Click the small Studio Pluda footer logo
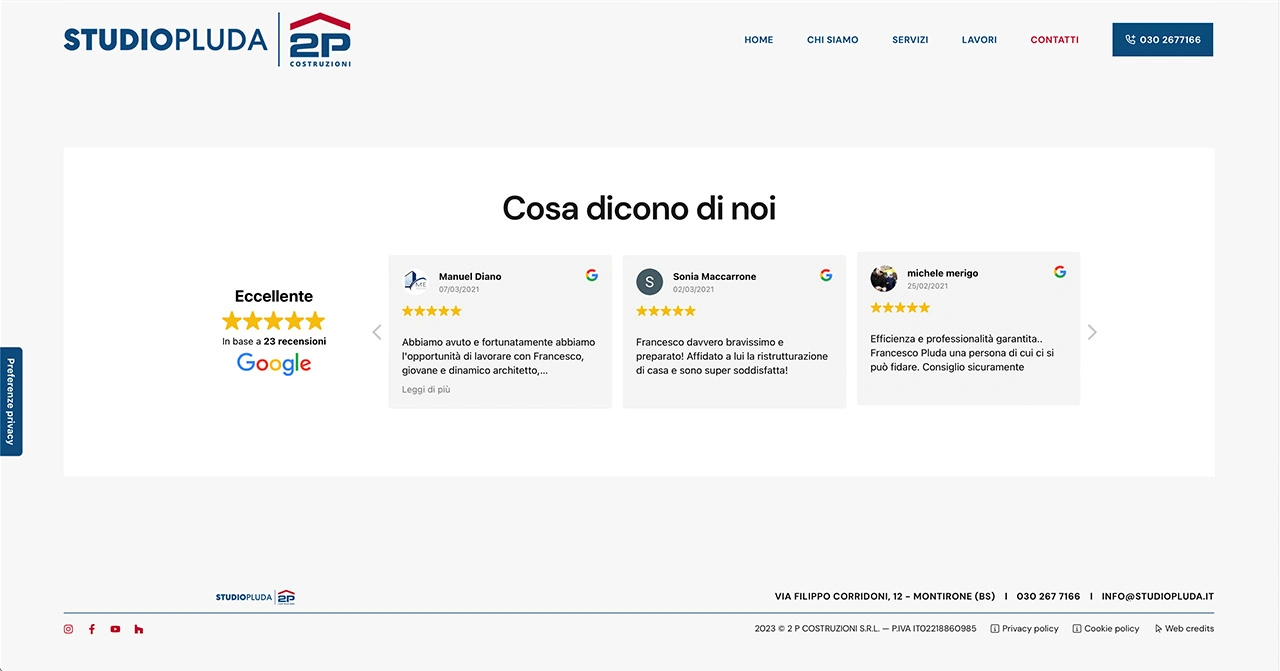Screen dimensions: 1280x671 pyautogui.click(x=255, y=597)
